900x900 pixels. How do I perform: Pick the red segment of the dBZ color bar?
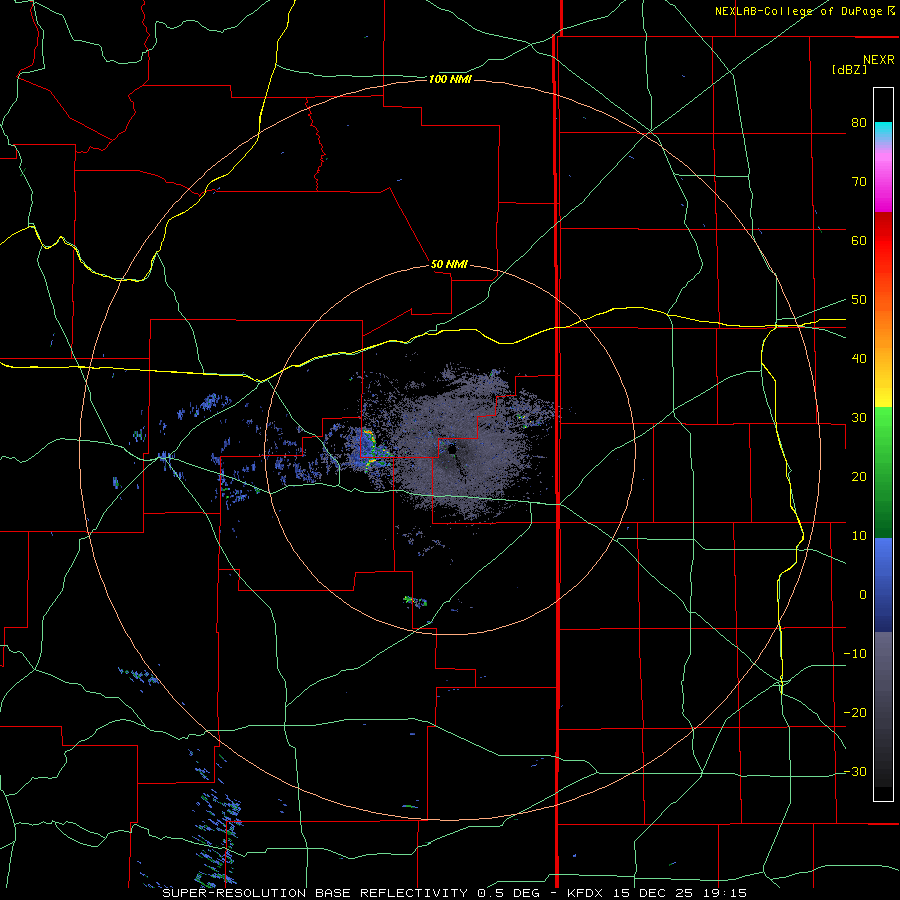883,241
